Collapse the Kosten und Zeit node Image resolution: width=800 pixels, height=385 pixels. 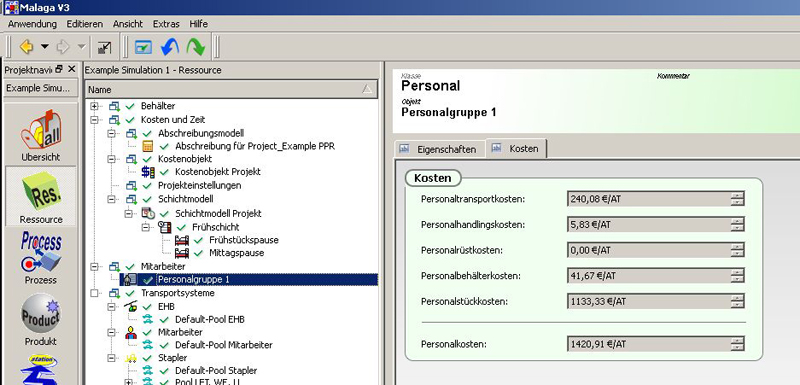pos(94,120)
